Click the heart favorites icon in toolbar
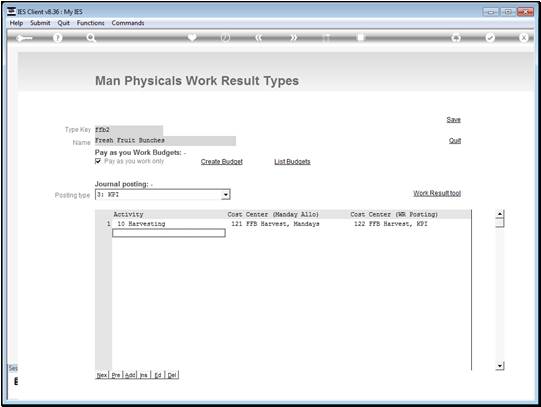Viewport: 541px width, 407px height. tap(192, 37)
